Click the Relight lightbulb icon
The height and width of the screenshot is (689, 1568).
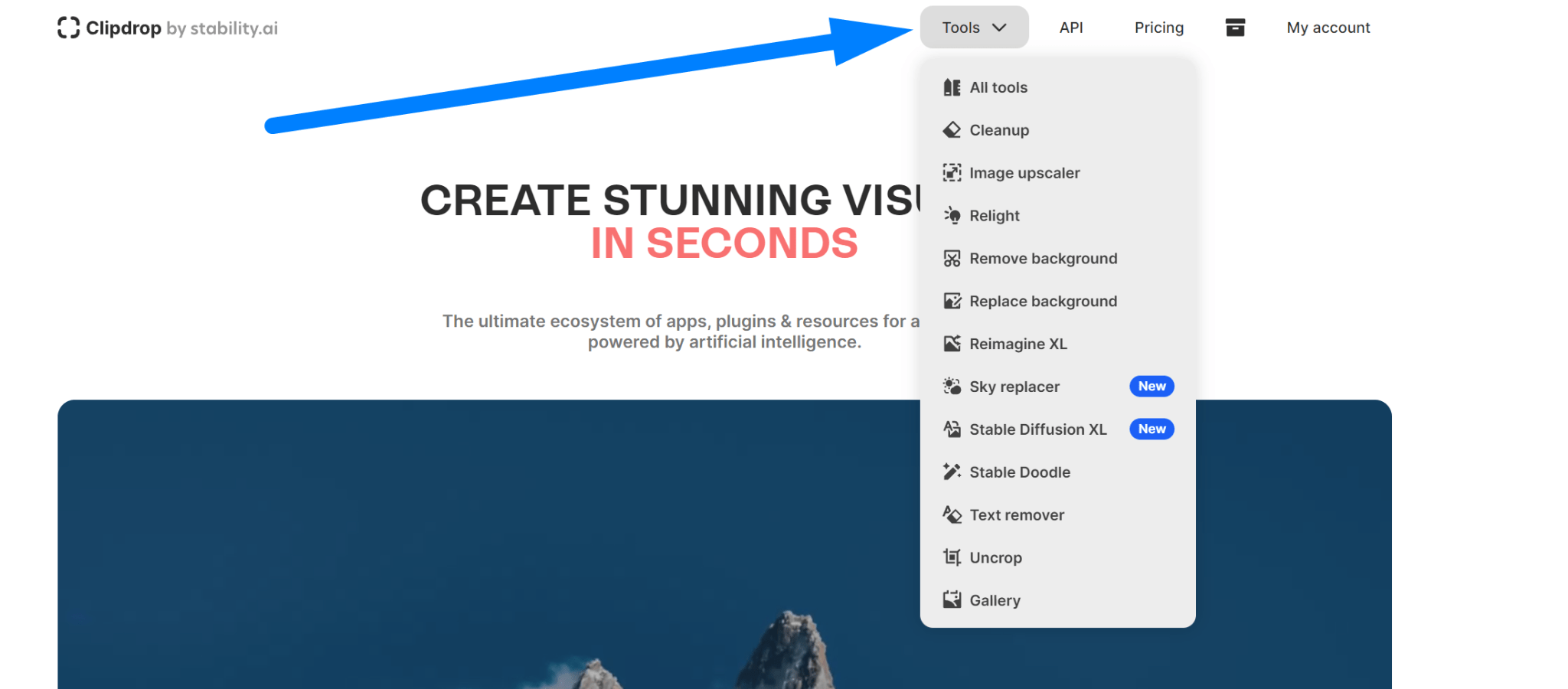952,216
